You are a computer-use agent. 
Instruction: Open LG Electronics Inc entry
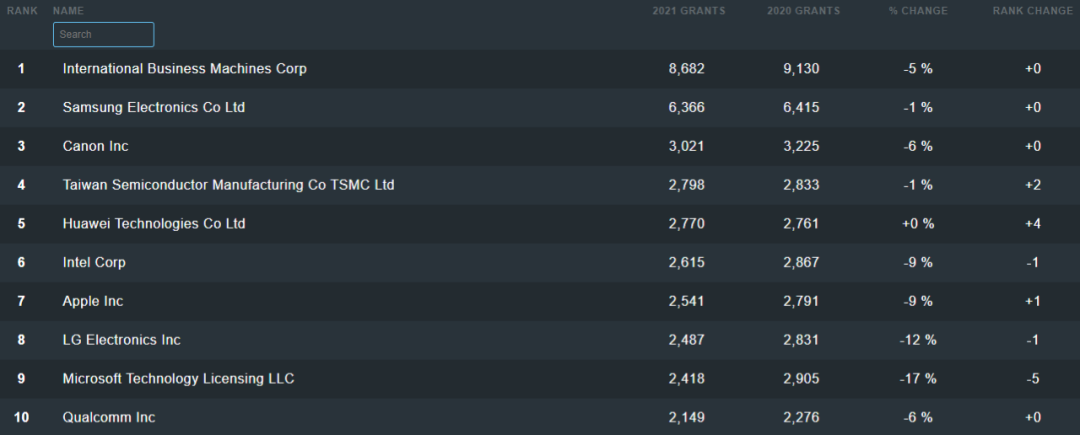[122, 340]
